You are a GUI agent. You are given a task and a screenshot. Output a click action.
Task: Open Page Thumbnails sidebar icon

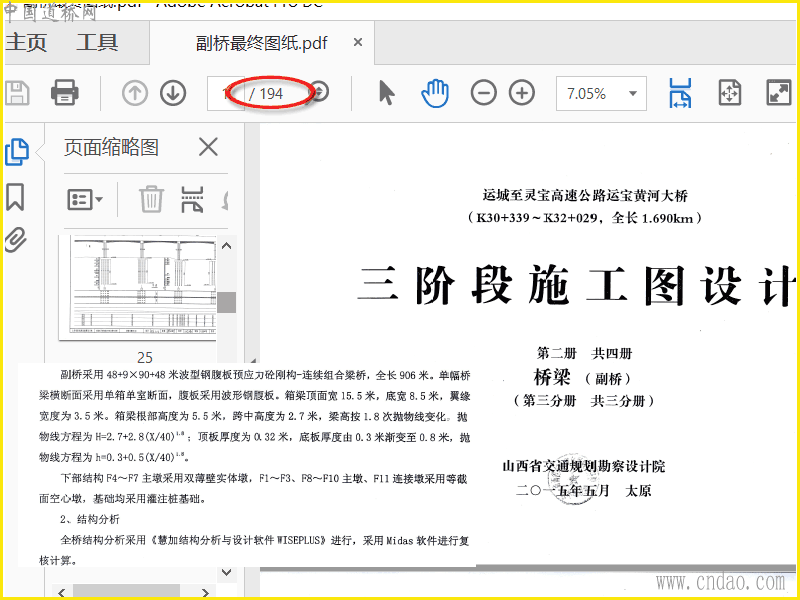pyautogui.click(x=17, y=152)
